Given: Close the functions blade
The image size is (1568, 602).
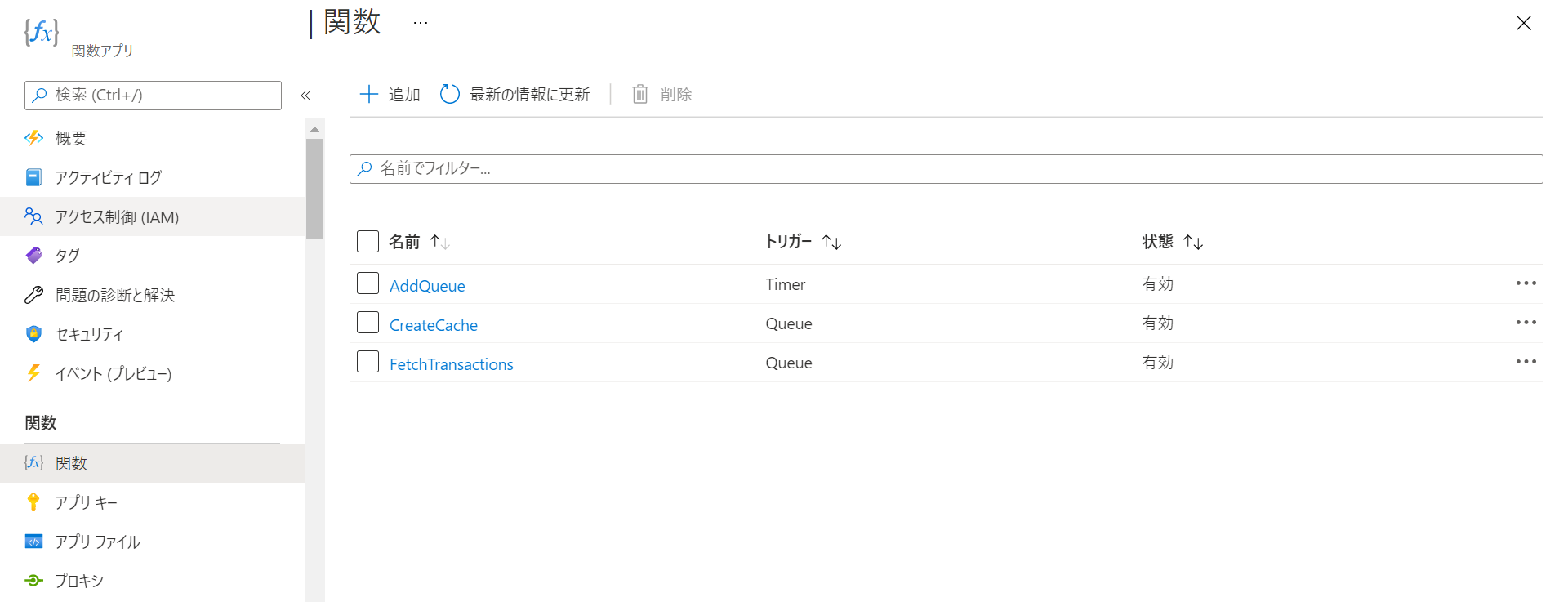Looking at the screenshot, I should coord(1523,23).
